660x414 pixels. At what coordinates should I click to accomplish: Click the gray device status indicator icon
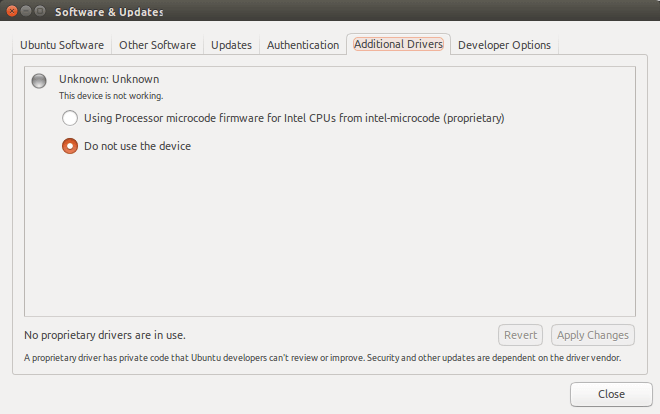[39, 81]
